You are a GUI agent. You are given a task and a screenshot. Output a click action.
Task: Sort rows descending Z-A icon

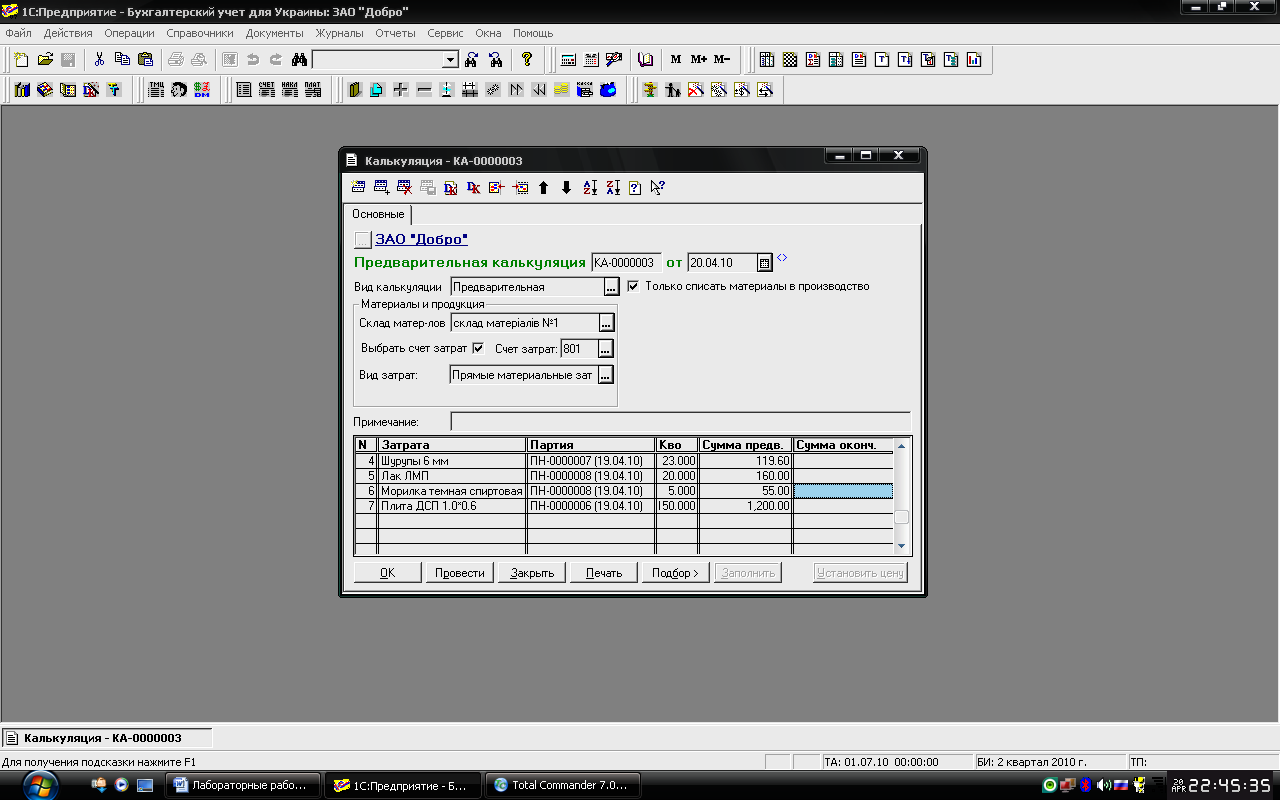tap(612, 187)
